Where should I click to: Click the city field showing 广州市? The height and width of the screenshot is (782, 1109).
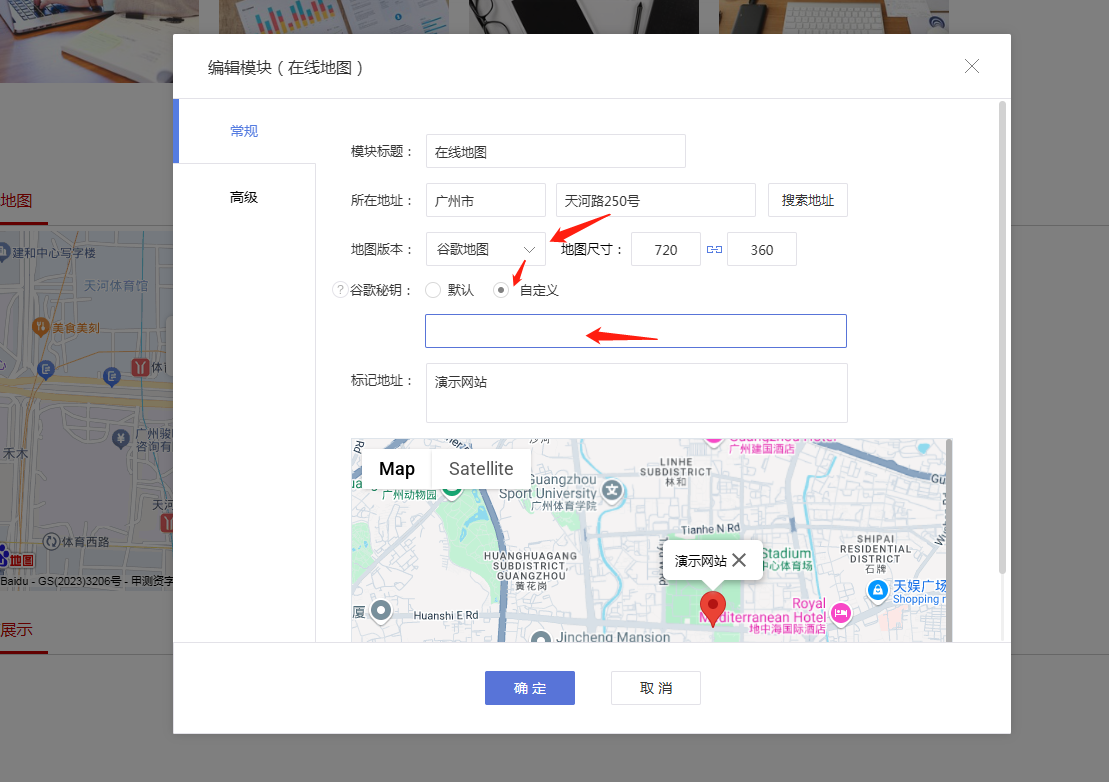[x=485, y=200]
